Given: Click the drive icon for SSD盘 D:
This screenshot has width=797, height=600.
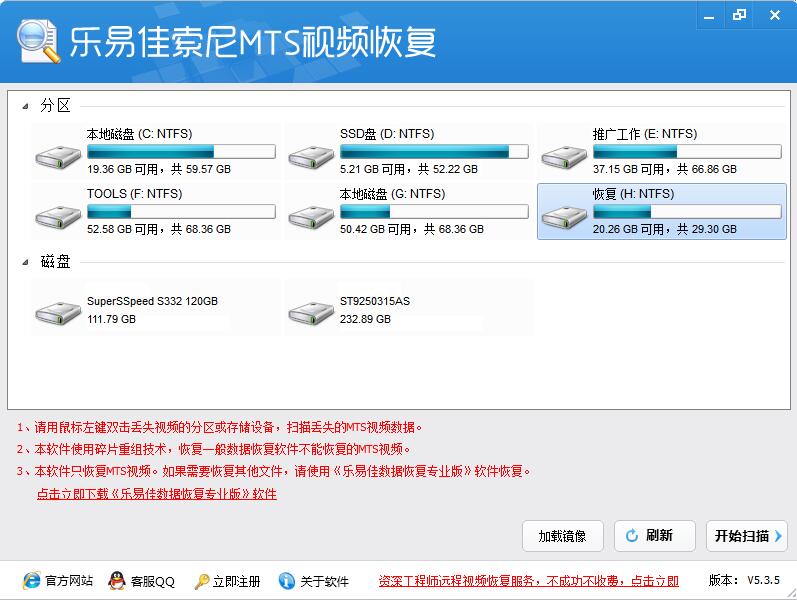Looking at the screenshot, I should 311,157.
